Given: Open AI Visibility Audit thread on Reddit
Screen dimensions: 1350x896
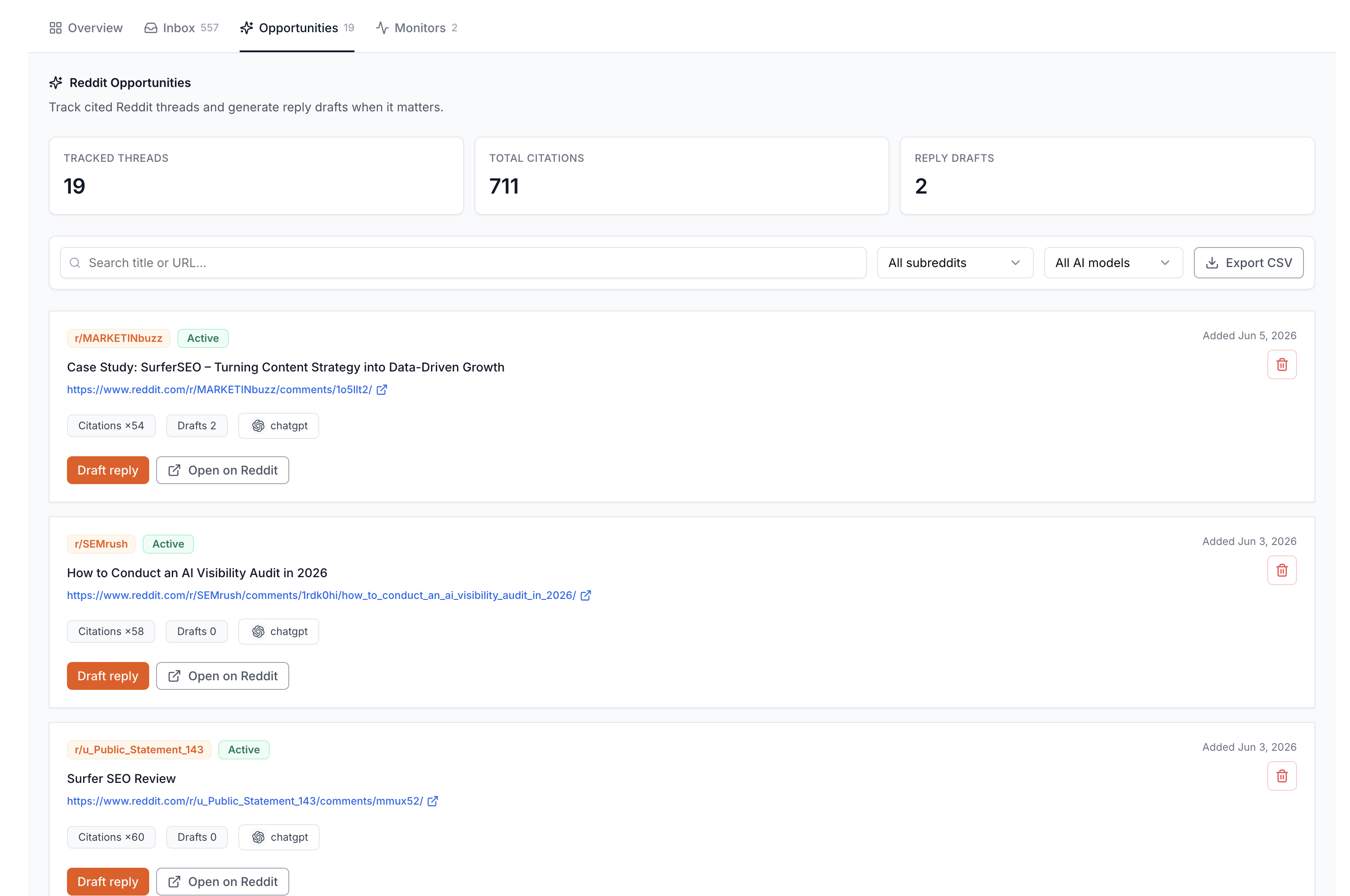Looking at the screenshot, I should [222, 676].
